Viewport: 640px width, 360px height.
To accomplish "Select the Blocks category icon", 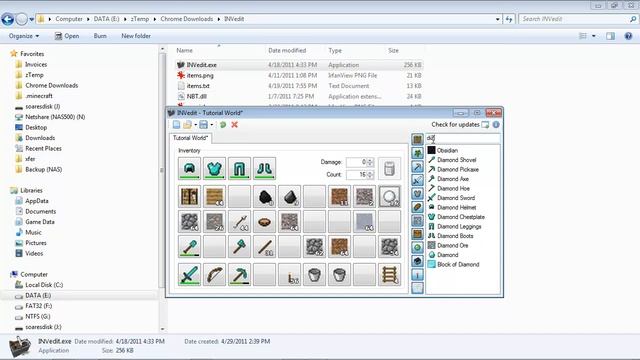I will pos(417,140).
